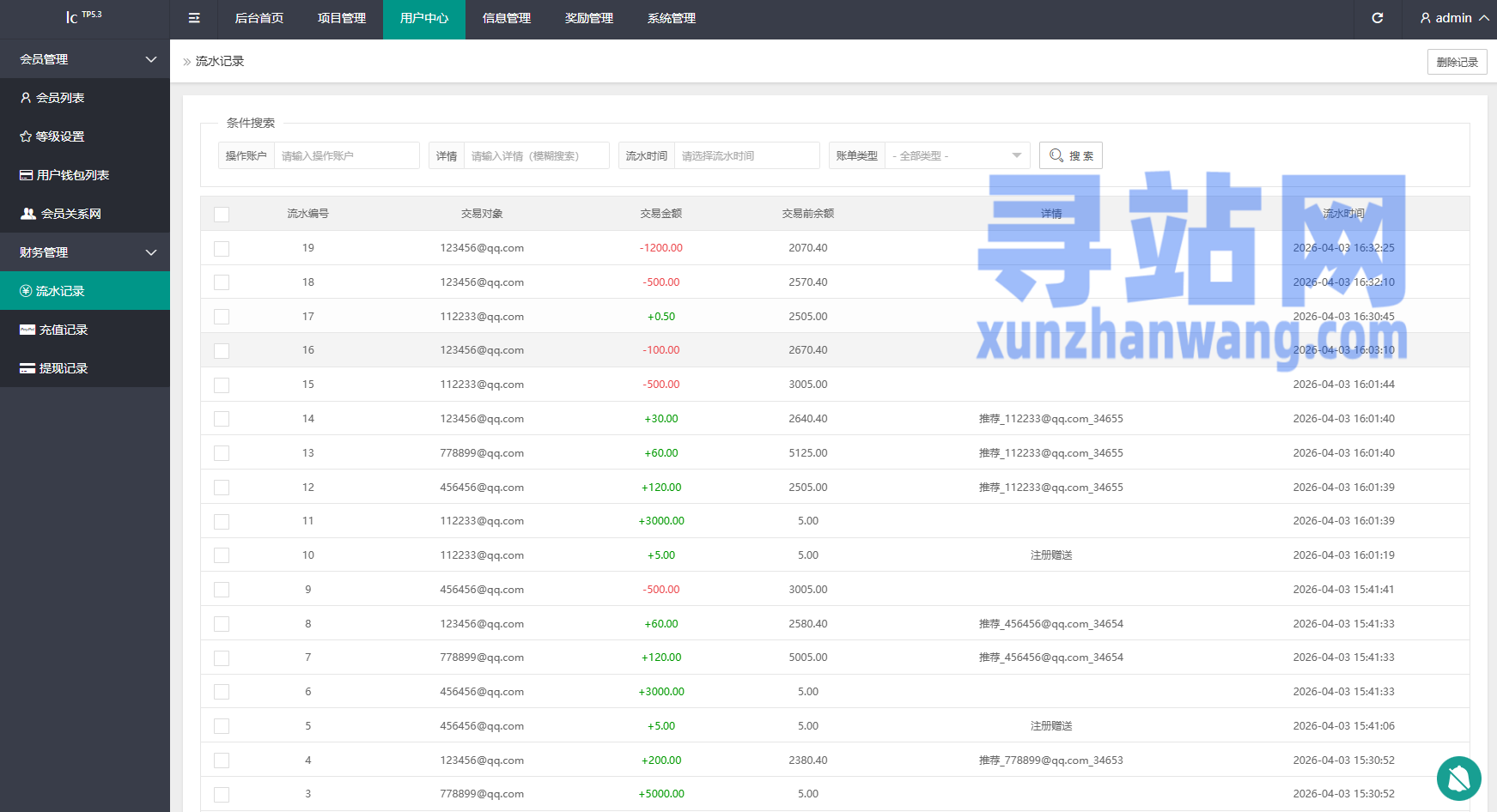This screenshot has height=812, width=1497.
Task: Click breadcrumb double-arrow before 流水记录
Action: 186,62
